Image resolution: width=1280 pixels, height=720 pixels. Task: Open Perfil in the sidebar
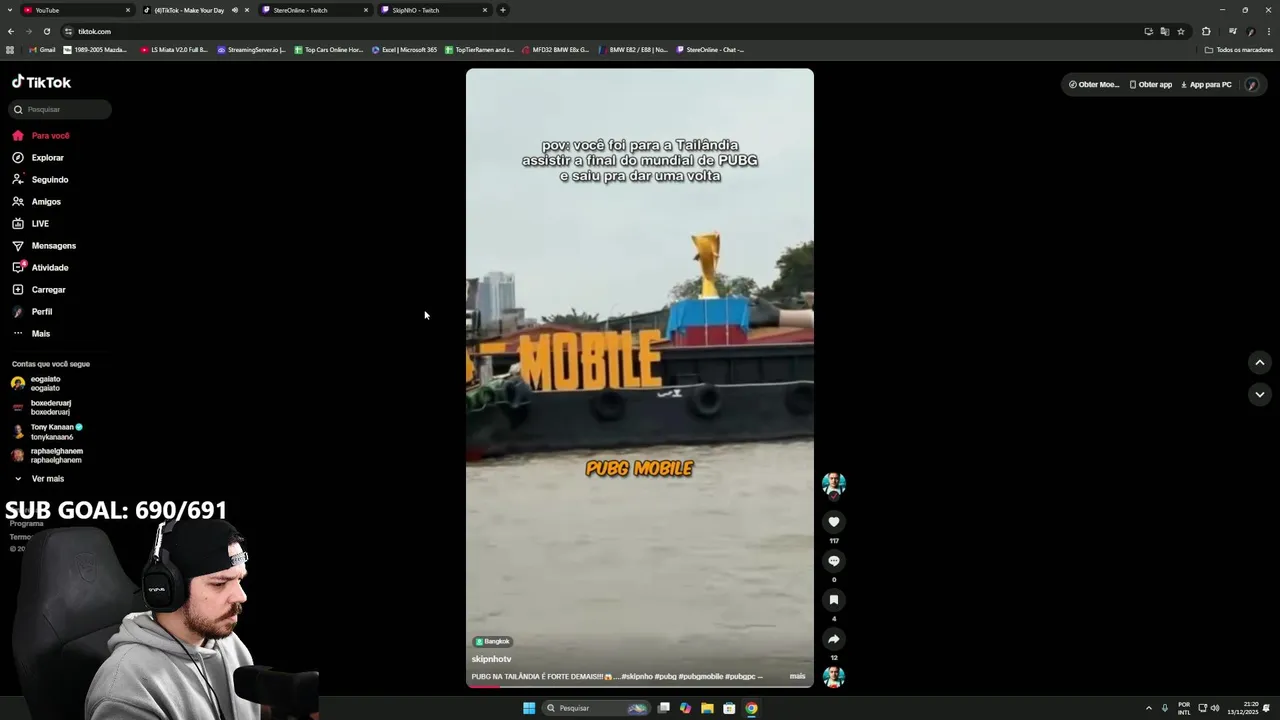(32, 312)
